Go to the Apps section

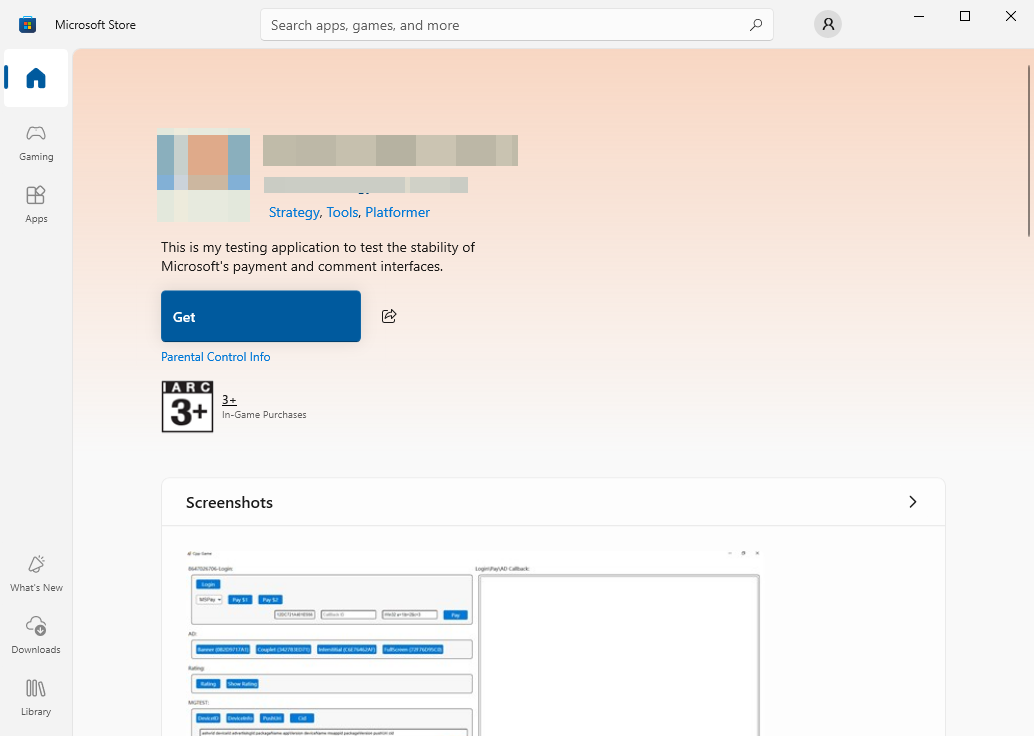(36, 205)
